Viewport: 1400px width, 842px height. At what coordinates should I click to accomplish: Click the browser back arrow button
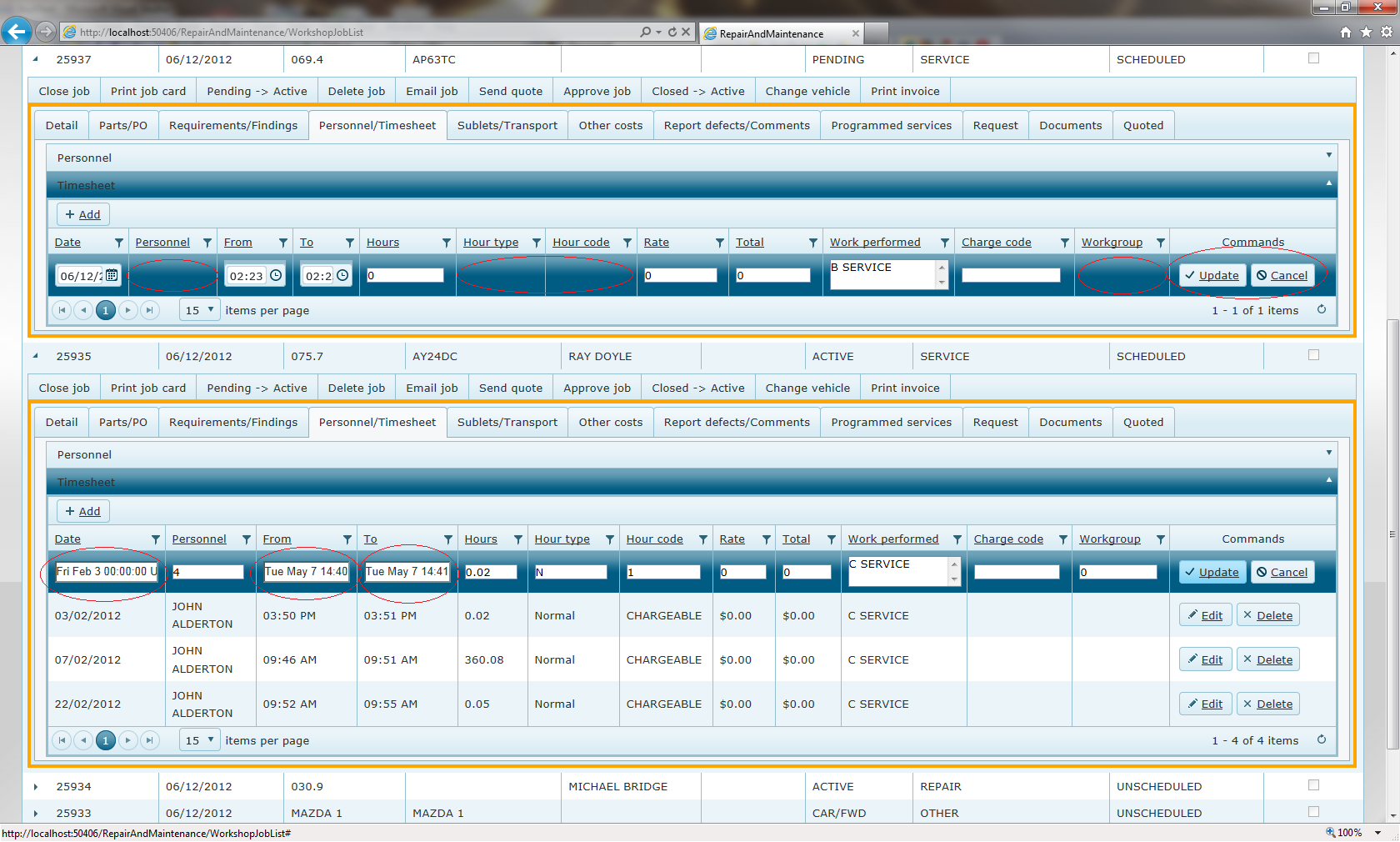click(x=16, y=32)
